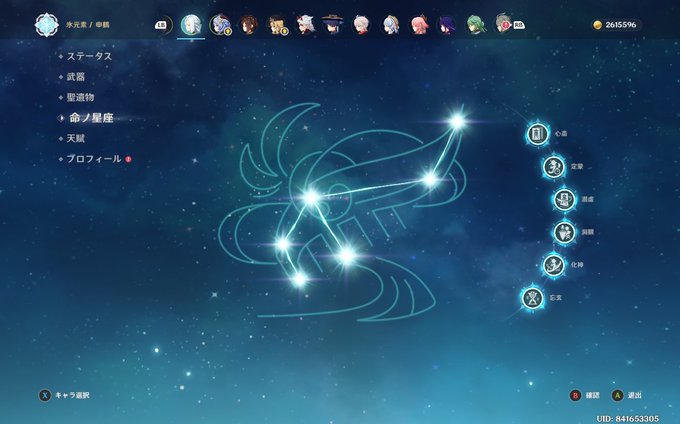Select the character wearing a wide hat

[x=333, y=25]
